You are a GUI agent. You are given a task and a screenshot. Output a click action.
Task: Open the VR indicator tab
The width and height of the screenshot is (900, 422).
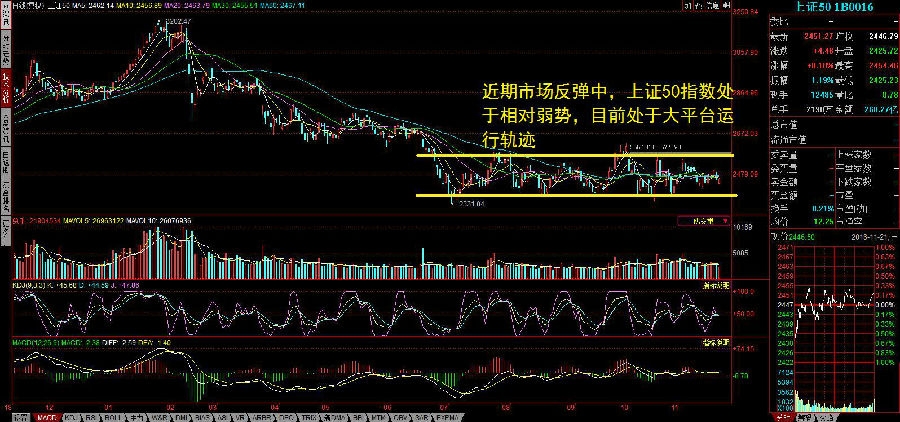(x=238, y=417)
